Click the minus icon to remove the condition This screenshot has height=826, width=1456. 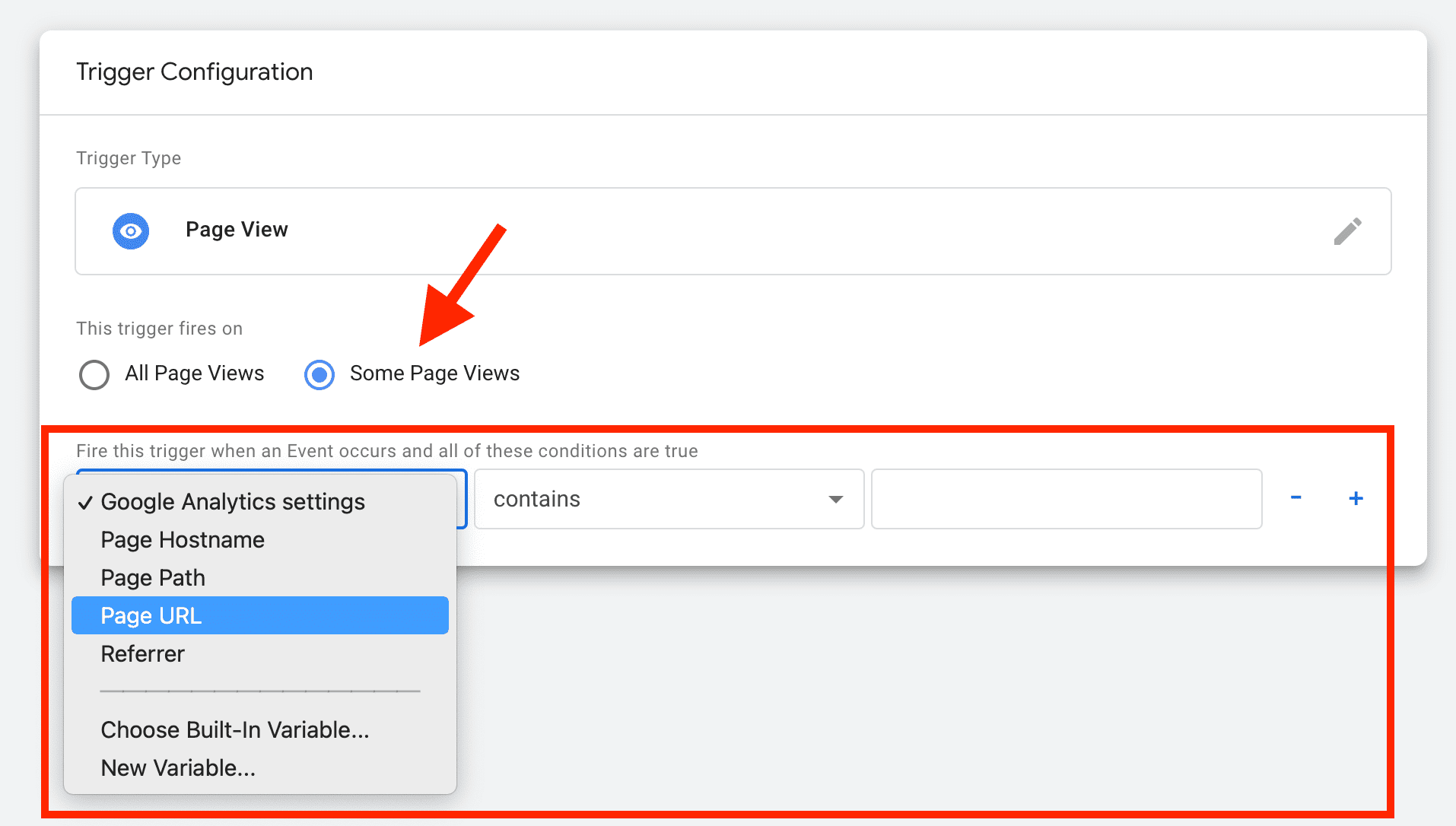[x=1295, y=498]
